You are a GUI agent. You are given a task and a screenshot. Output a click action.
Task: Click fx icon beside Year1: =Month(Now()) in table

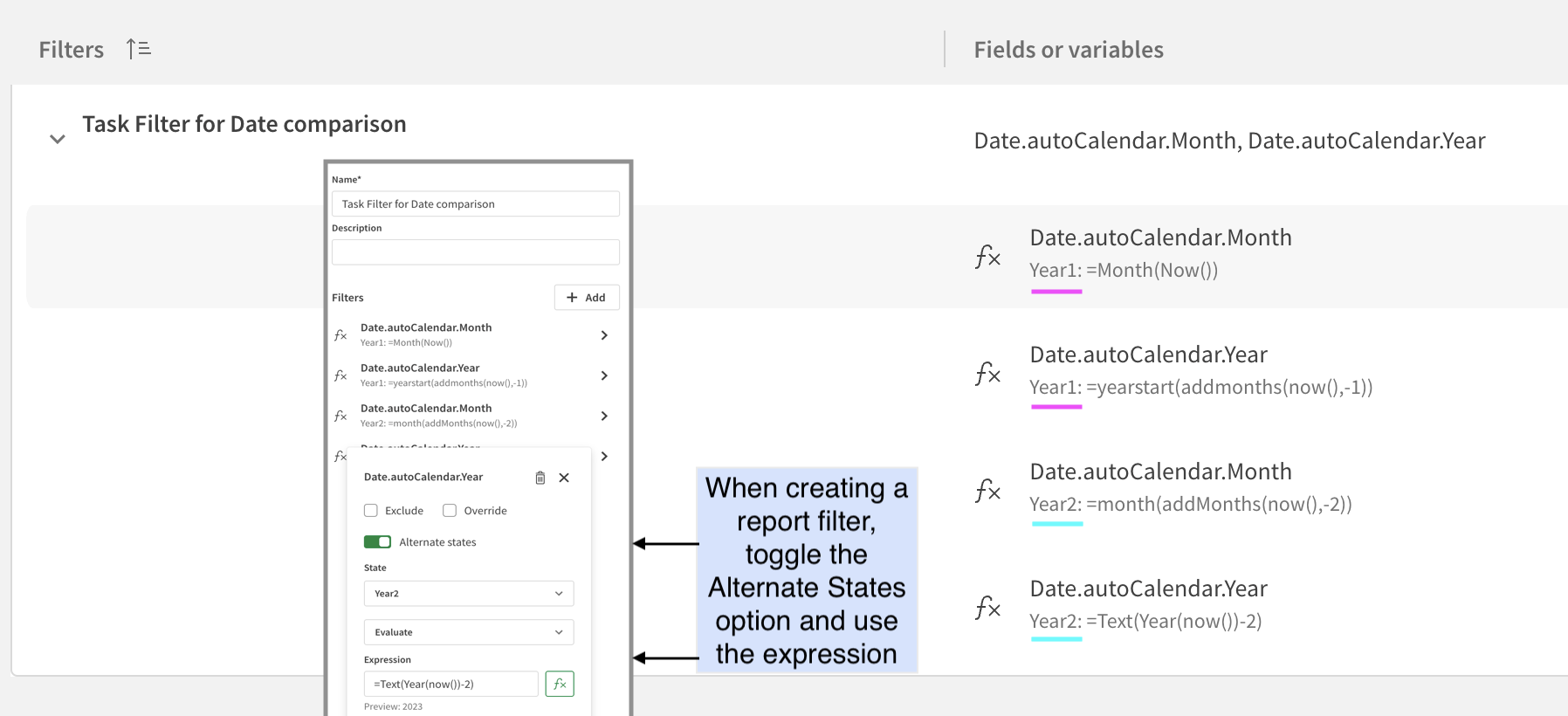tap(987, 257)
